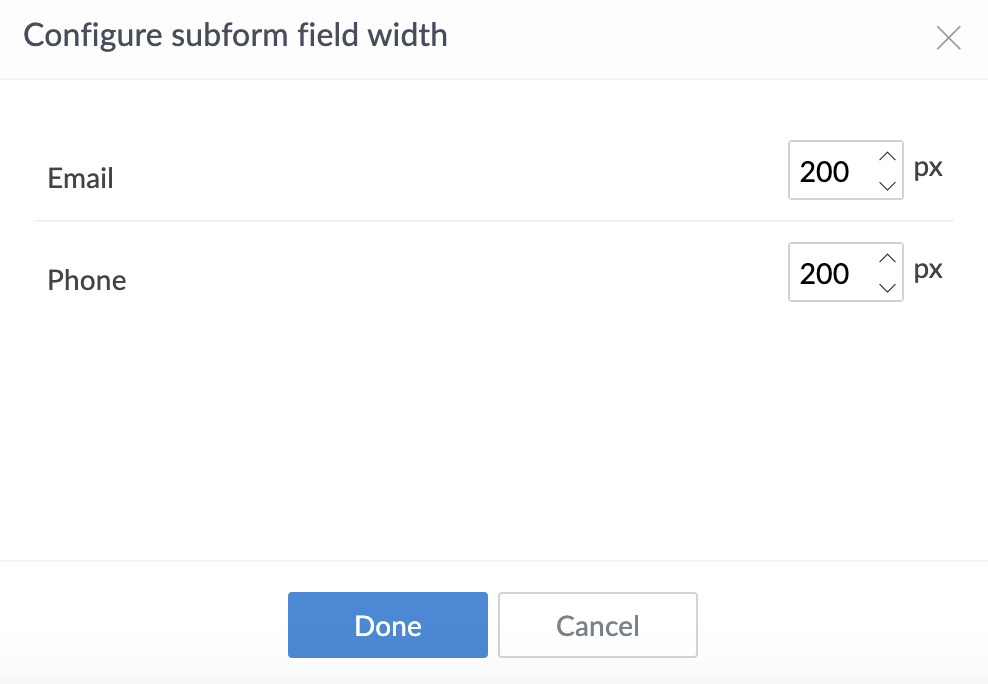Click the Phone field label
The image size is (988, 684).
(87, 281)
